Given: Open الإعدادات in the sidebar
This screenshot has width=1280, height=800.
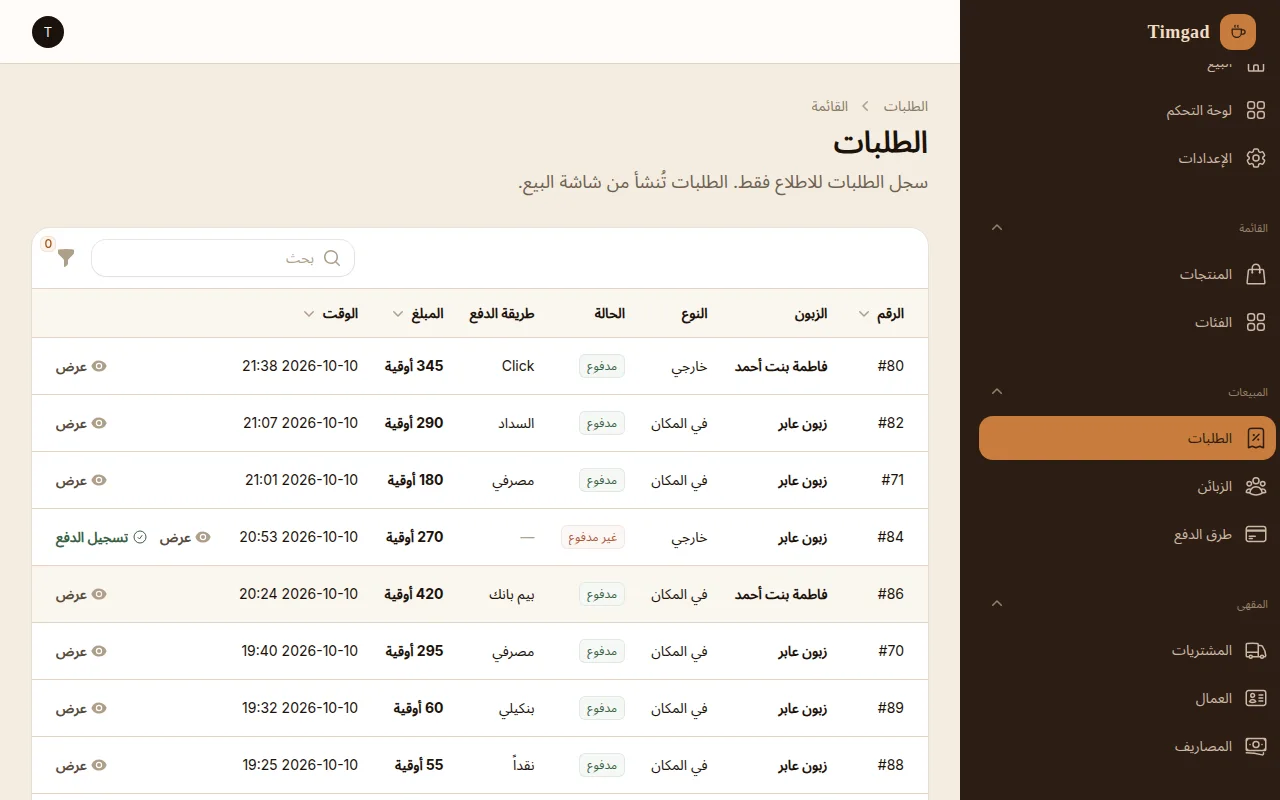Looking at the screenshot, I should click(x=1128, y=158).
